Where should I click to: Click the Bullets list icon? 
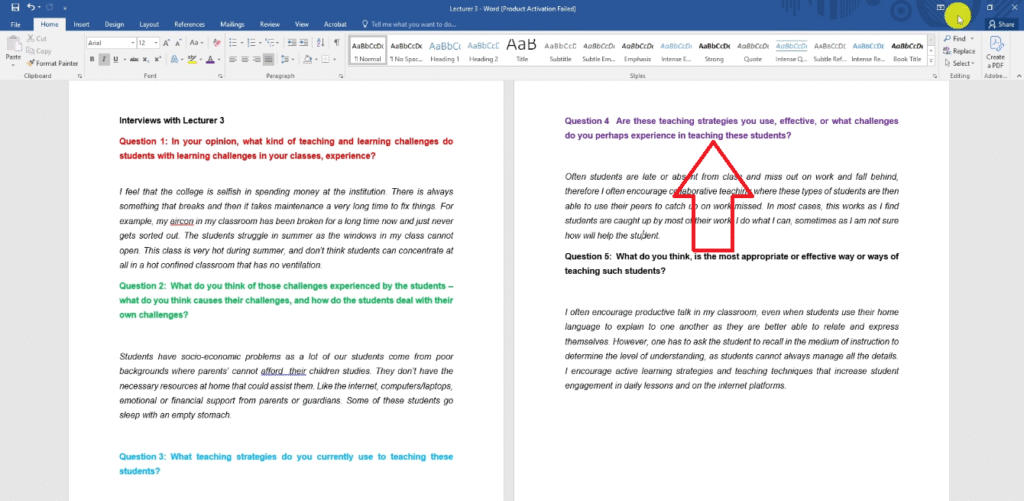pos(233,43)
